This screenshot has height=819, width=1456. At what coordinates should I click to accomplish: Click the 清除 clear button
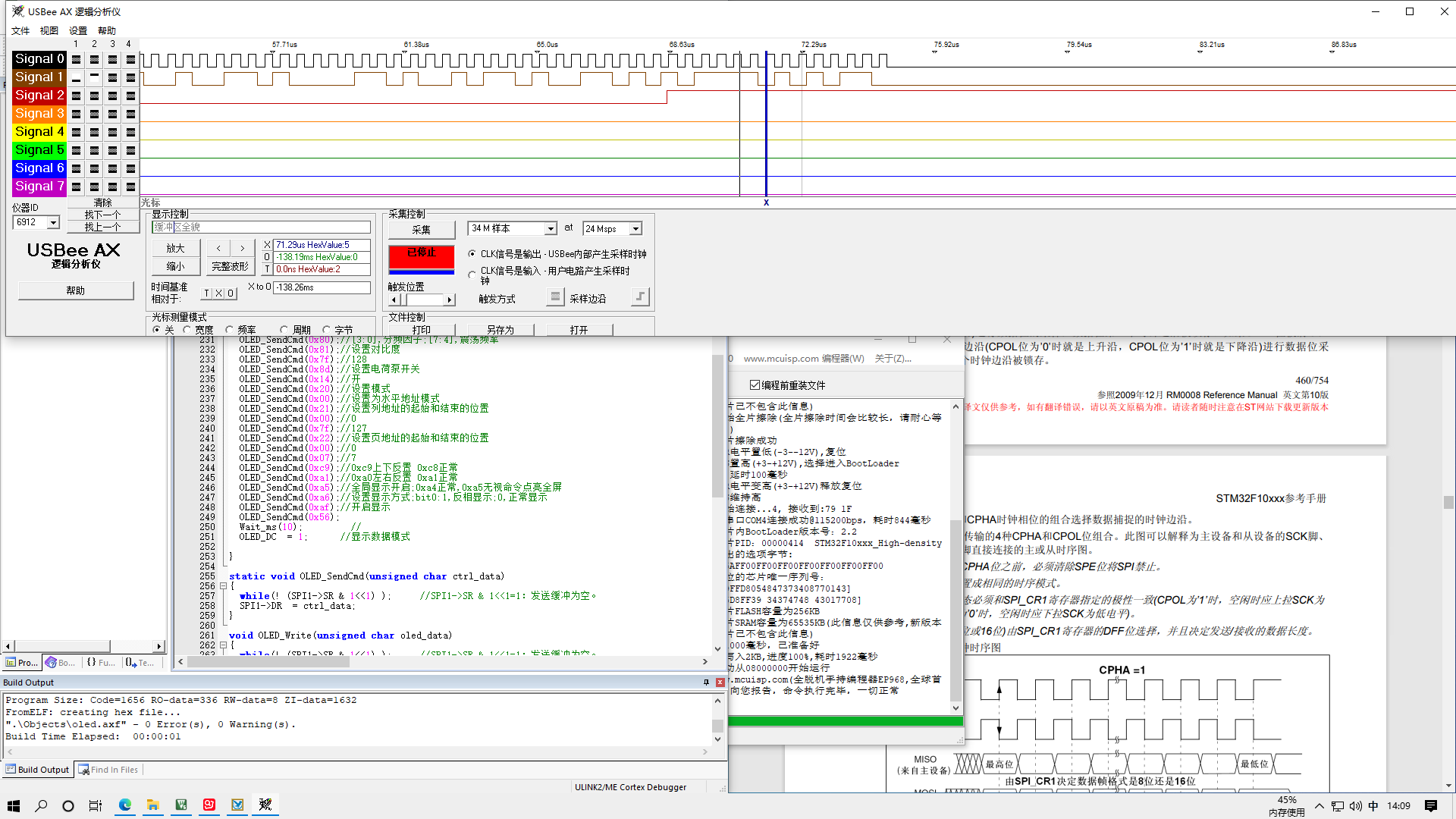103,203
